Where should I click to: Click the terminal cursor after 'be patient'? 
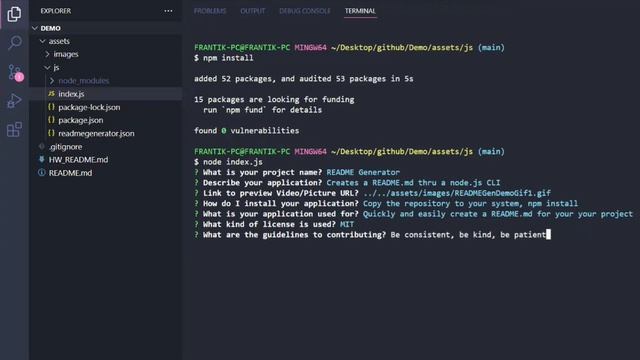(549, 234)
